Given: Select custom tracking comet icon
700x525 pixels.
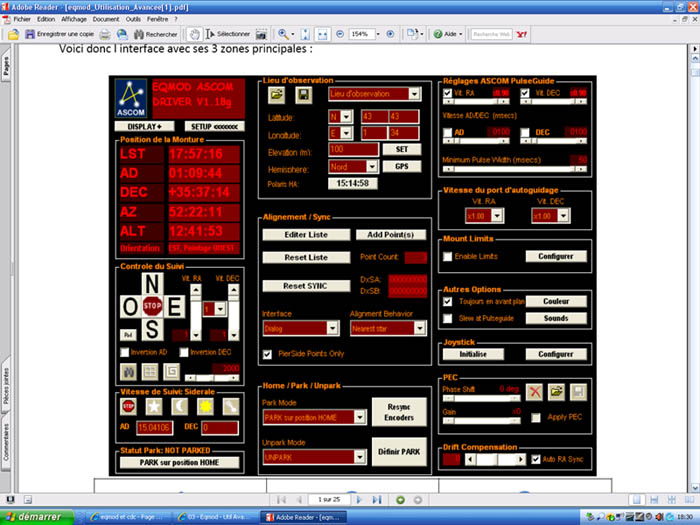Looking at the screenshot, I should [231, 406].
